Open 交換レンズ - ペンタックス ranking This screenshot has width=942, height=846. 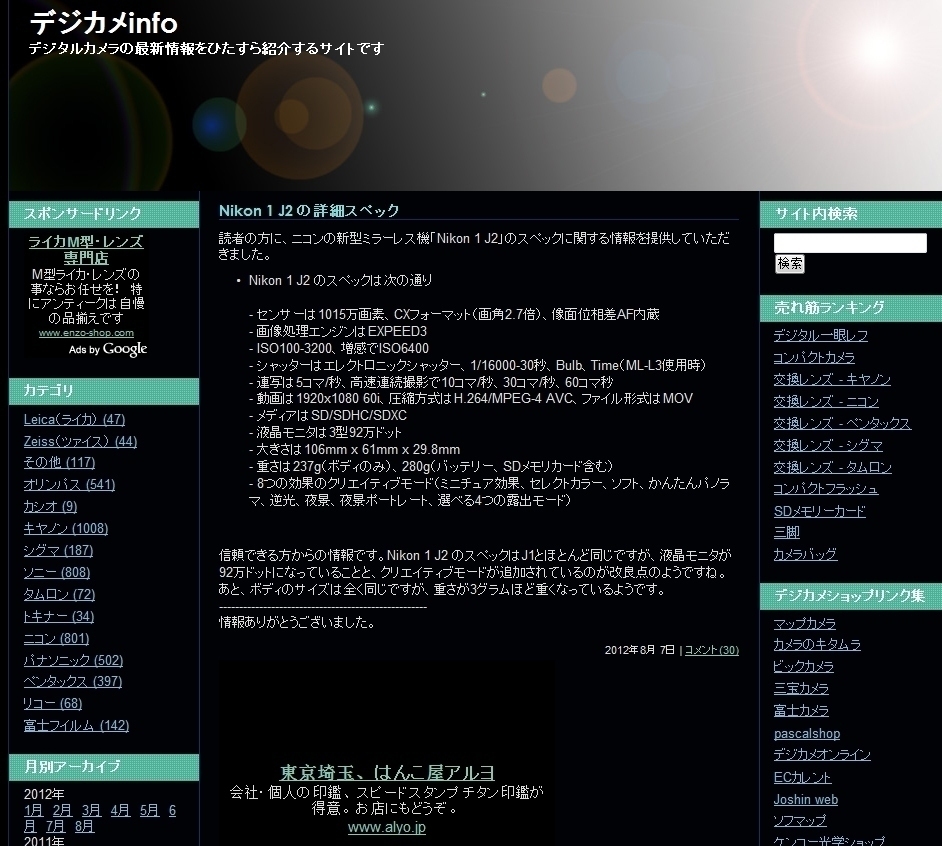click(842, 424)
